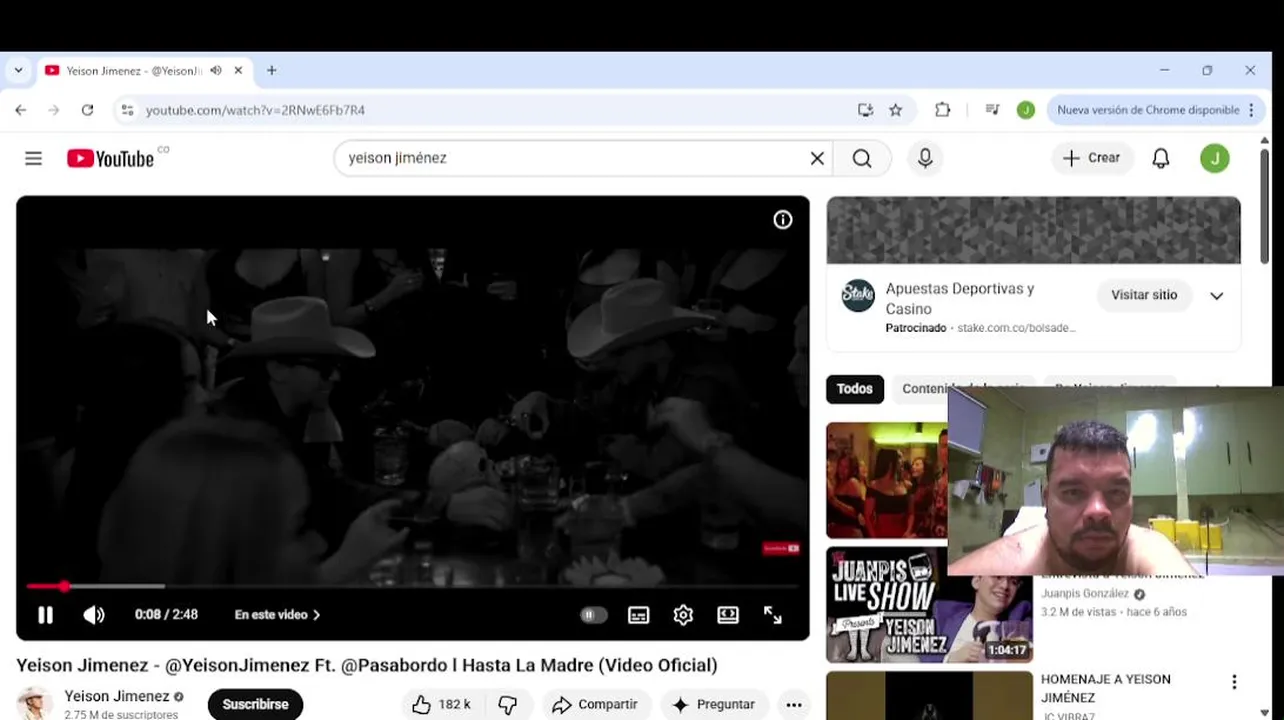Open first recommended video thumbnail
This screenshot has width=1284, height=720.
click(887, 480)
